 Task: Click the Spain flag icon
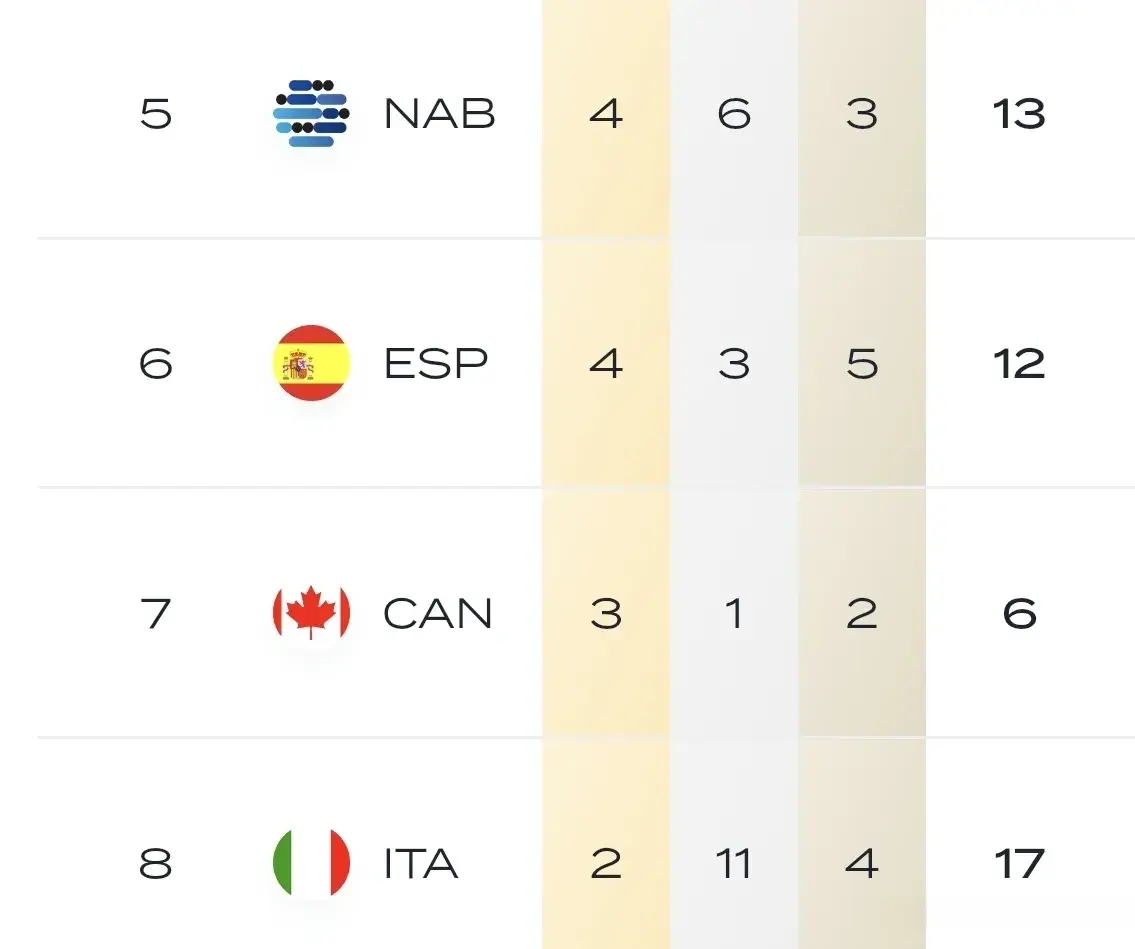tap(311, 363)
